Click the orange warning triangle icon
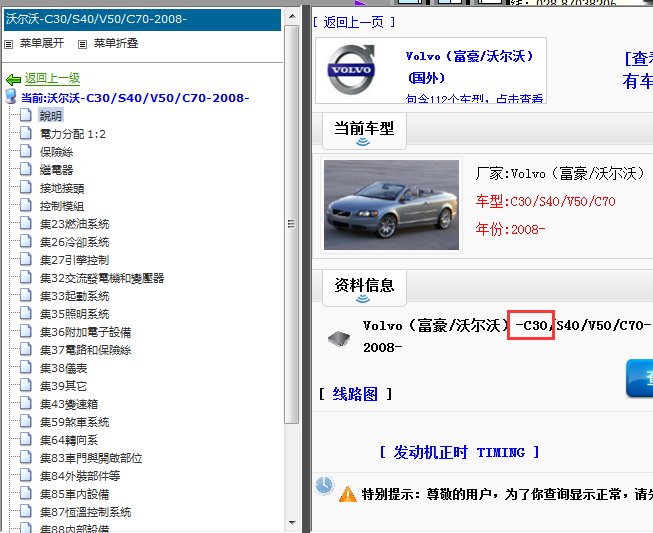The image size is (653, 533). (347, 495)
